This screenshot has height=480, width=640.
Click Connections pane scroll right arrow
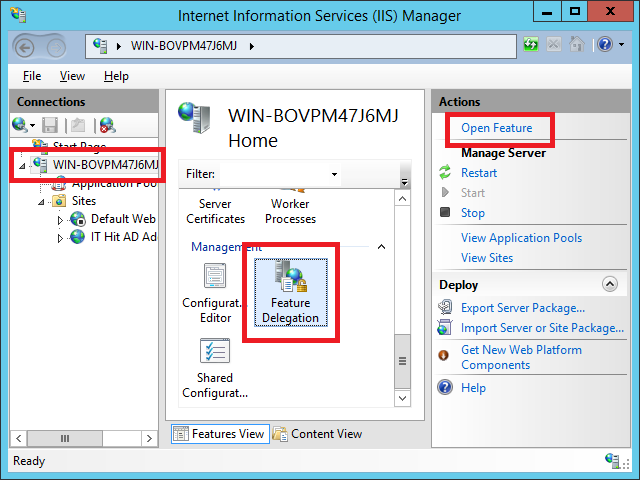[149, 438]
